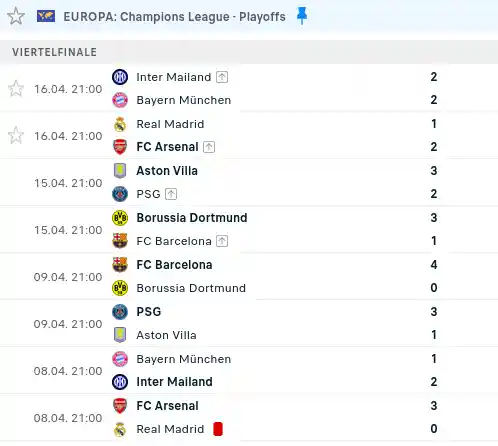Click Inter Mailand crest in 08.04. match
This screenshot has width=498, height=446.
click(120, 382)
